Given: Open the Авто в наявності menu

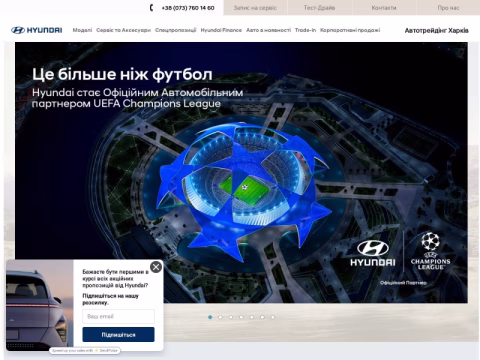Looking at the screenshot, I should pyautogui.click(x=268, y=30).
